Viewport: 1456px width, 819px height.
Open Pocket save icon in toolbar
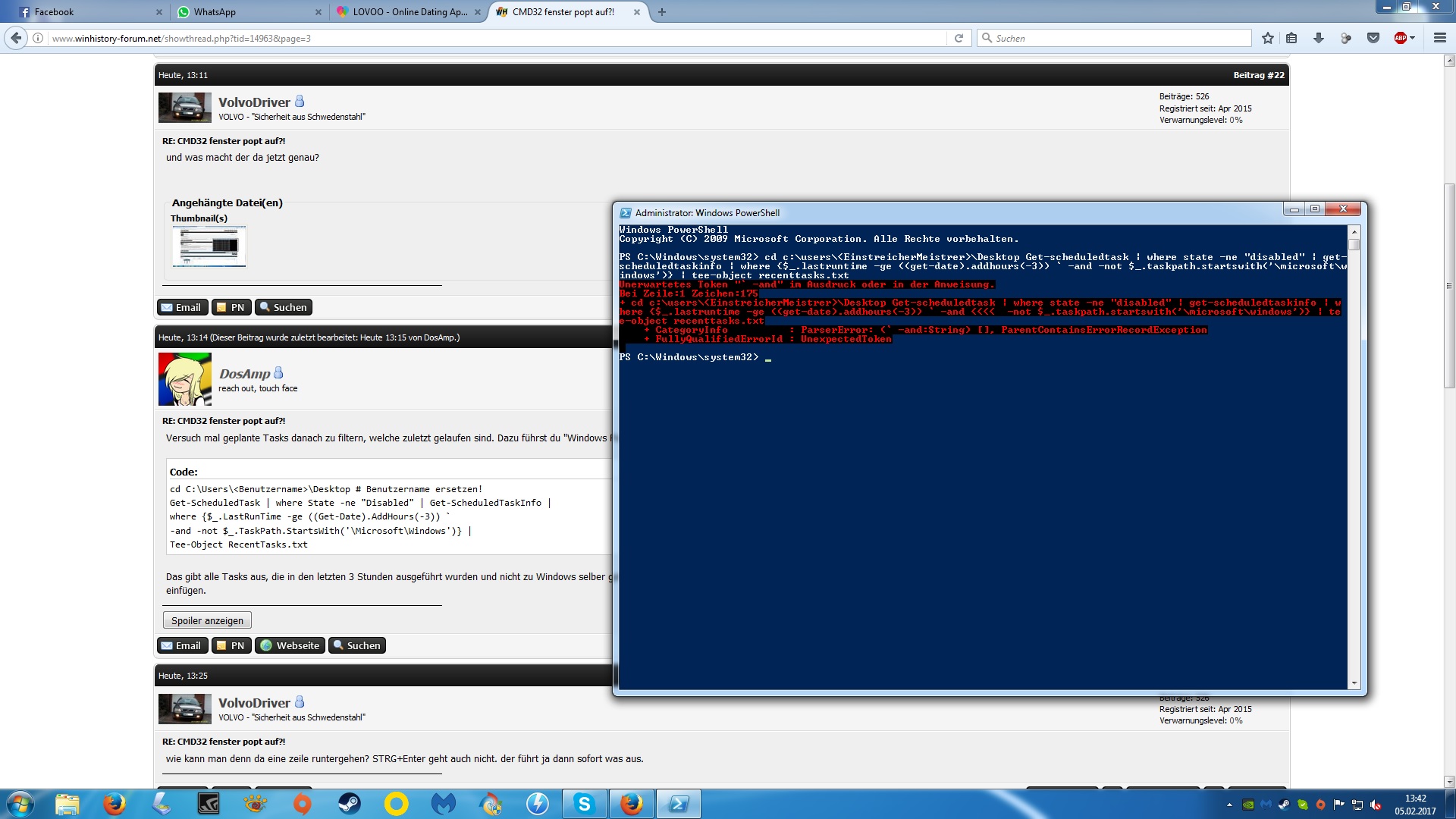point(1373,38)
